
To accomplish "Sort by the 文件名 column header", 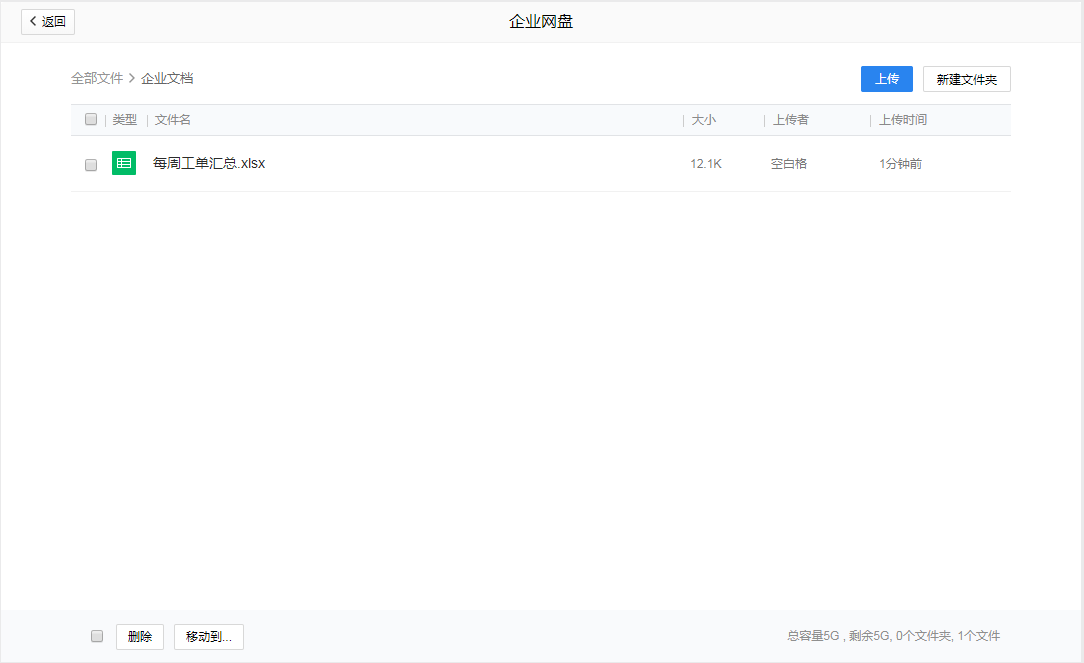I will [173, 120].
